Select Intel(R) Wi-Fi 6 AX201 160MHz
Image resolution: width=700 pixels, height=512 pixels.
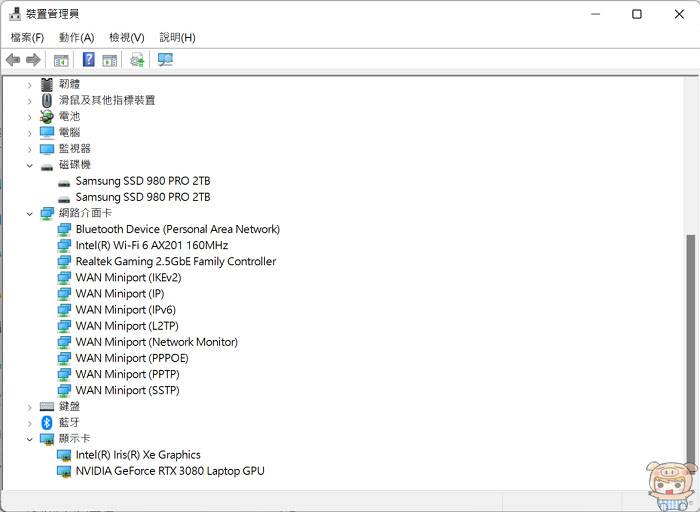pos(152,245)
